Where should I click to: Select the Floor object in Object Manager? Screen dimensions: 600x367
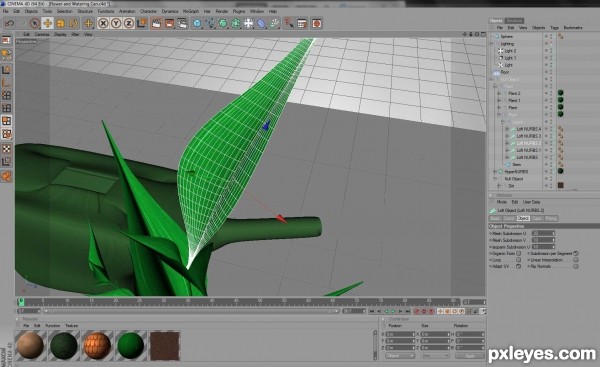(505, 72)
